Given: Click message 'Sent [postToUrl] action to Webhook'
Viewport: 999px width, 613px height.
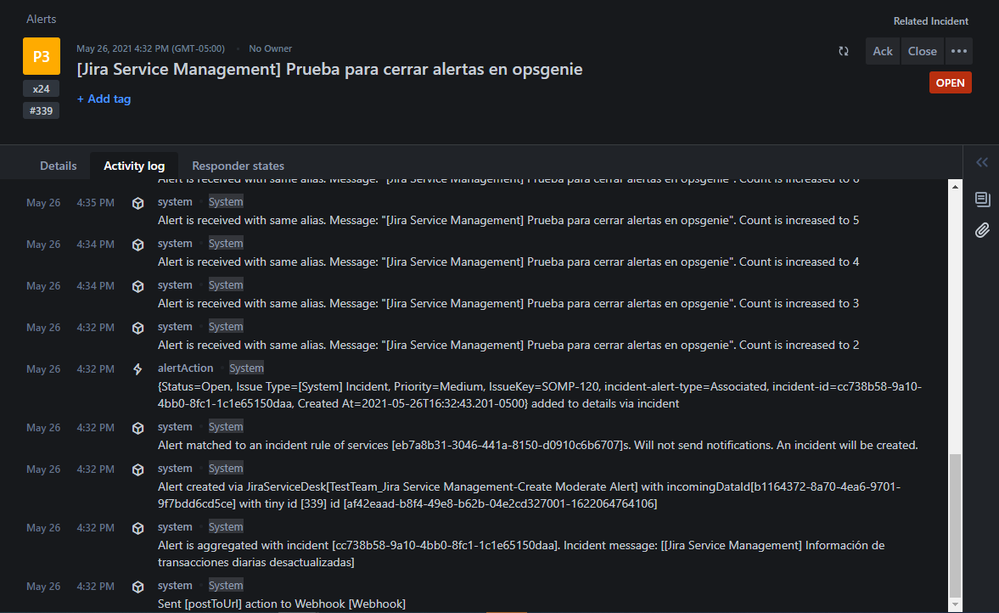Looking at the screenshot, I should [282, 603].
